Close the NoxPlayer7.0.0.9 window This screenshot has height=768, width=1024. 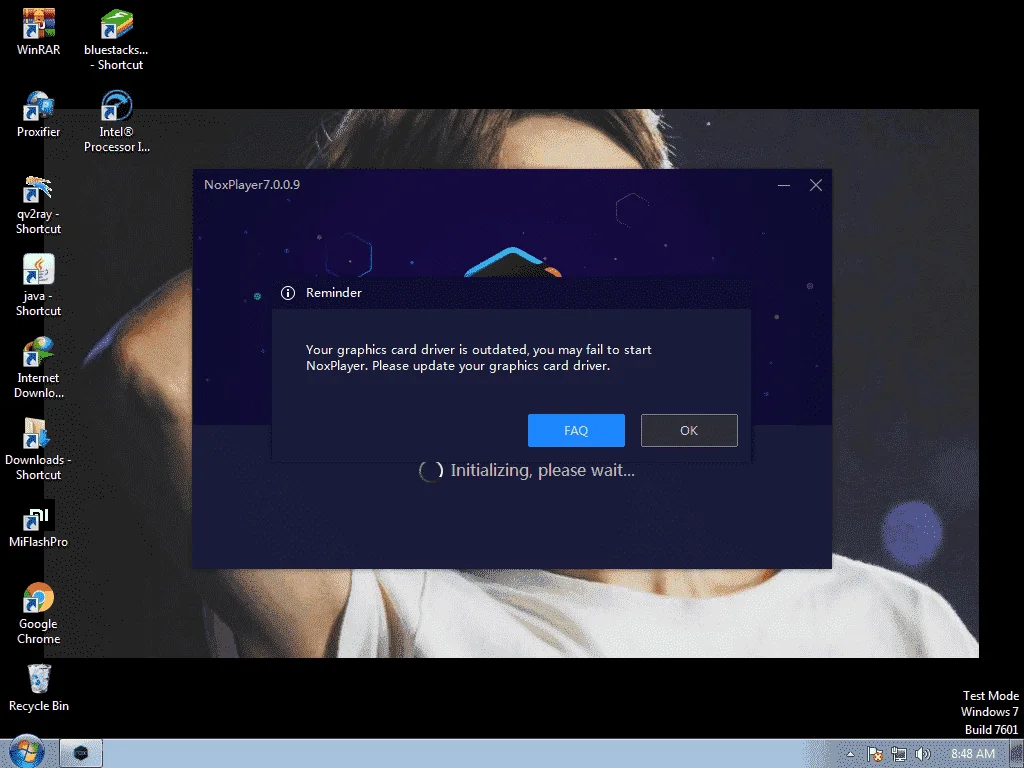click(x=816, y=185)
